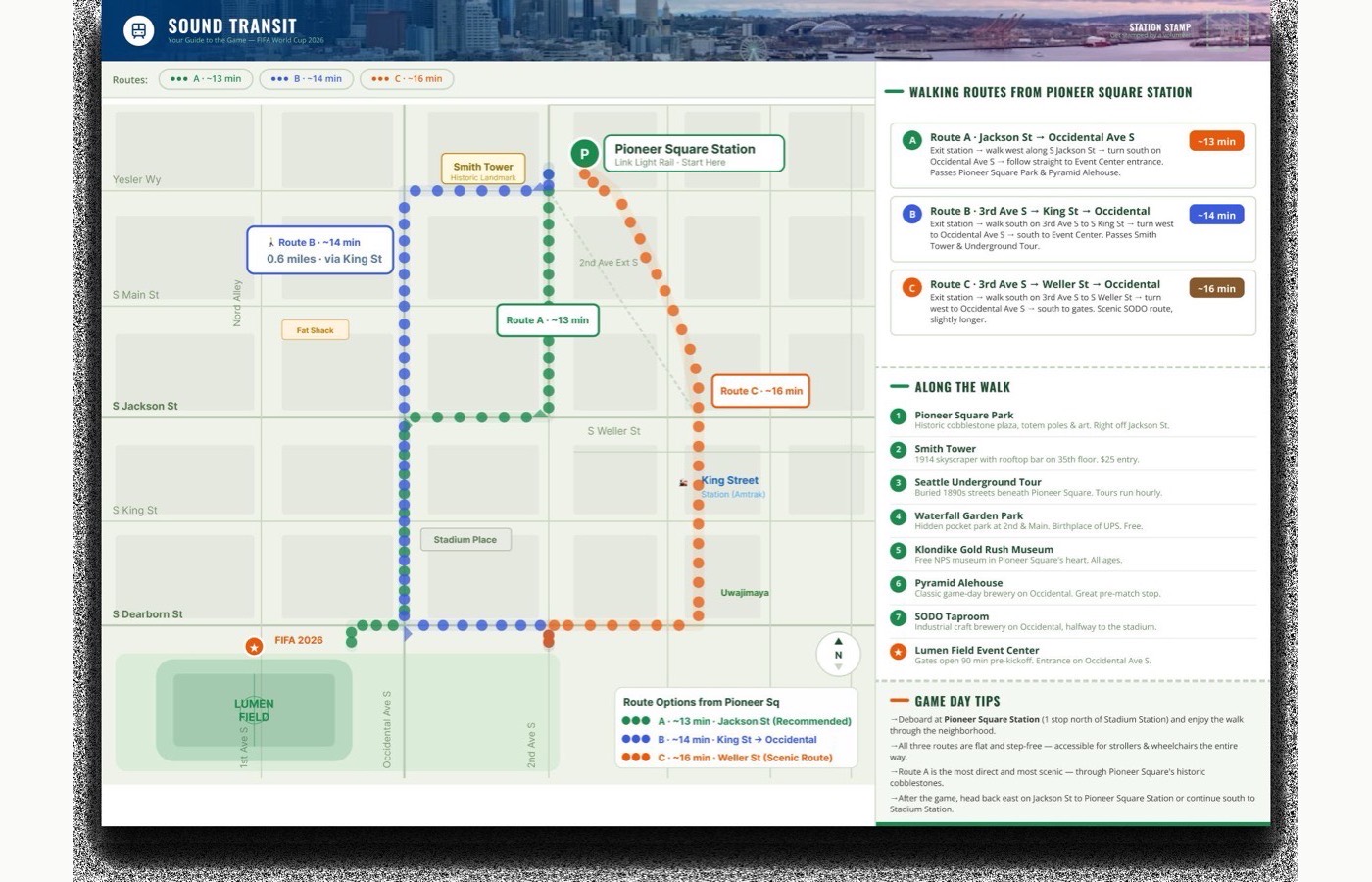Click the Route Options from Pioneer Sq legend title

pos(701,702)
